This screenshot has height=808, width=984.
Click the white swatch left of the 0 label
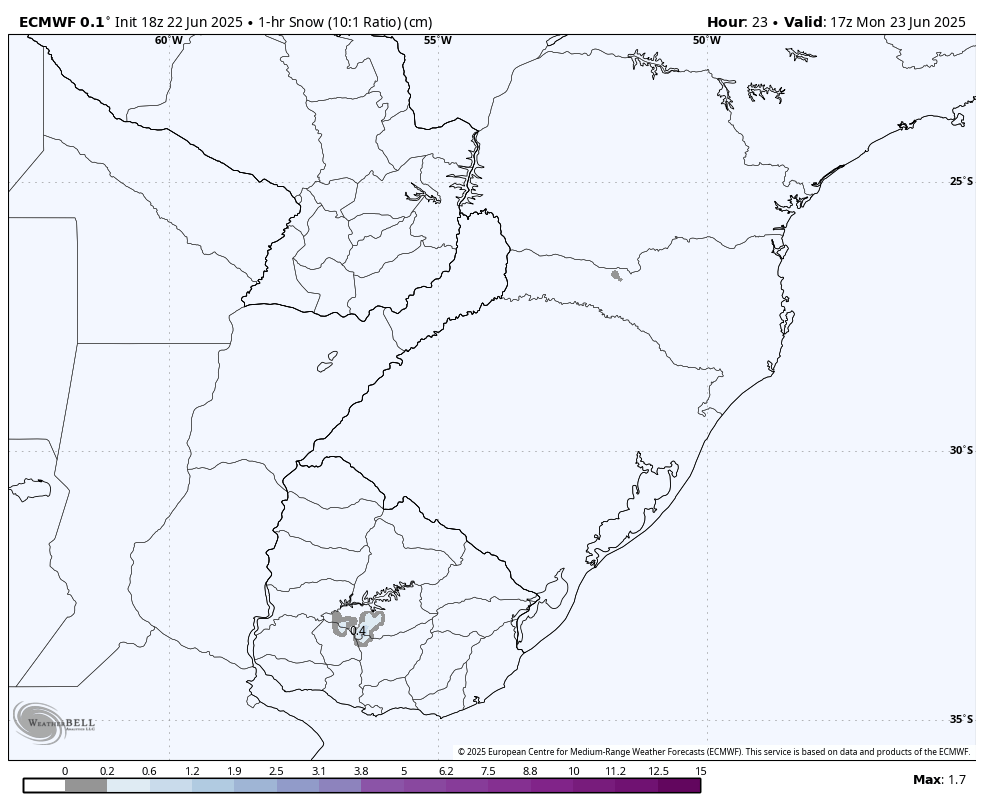(45, 785)
